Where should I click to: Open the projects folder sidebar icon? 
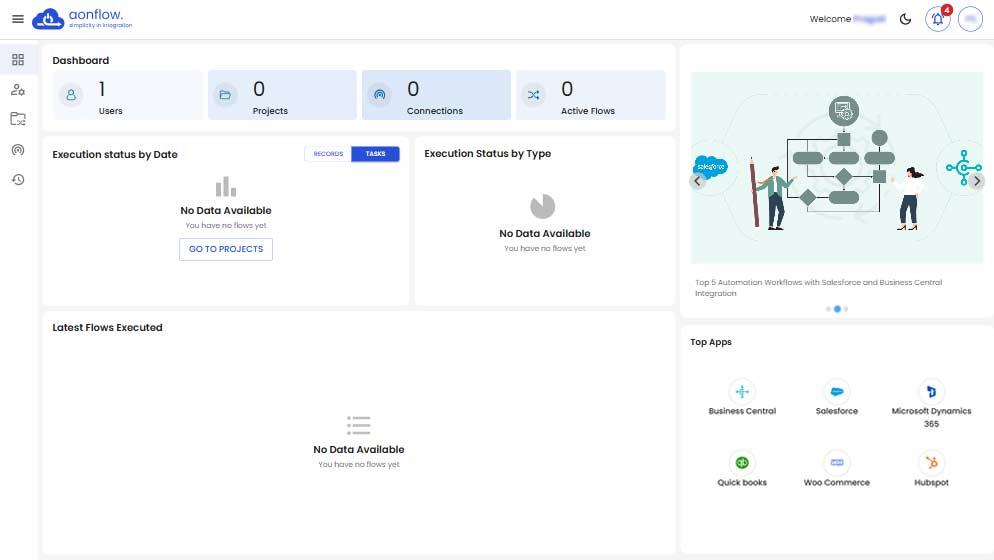click(x=18, y=120)
